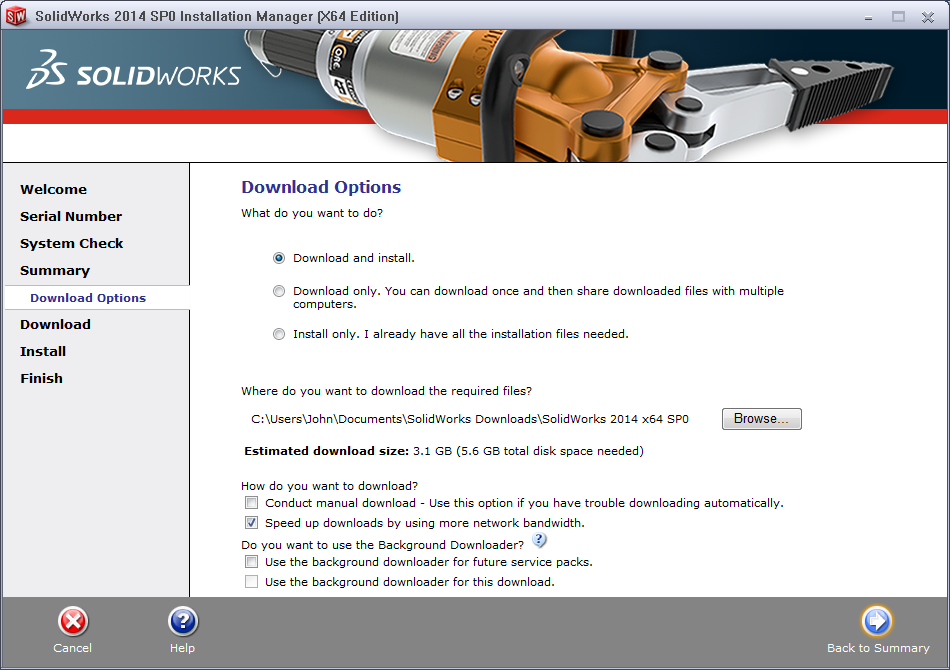Uncheck Speed up downloads checkbox
This screenshot has width=950, height=670.
[x=251, y=523]
